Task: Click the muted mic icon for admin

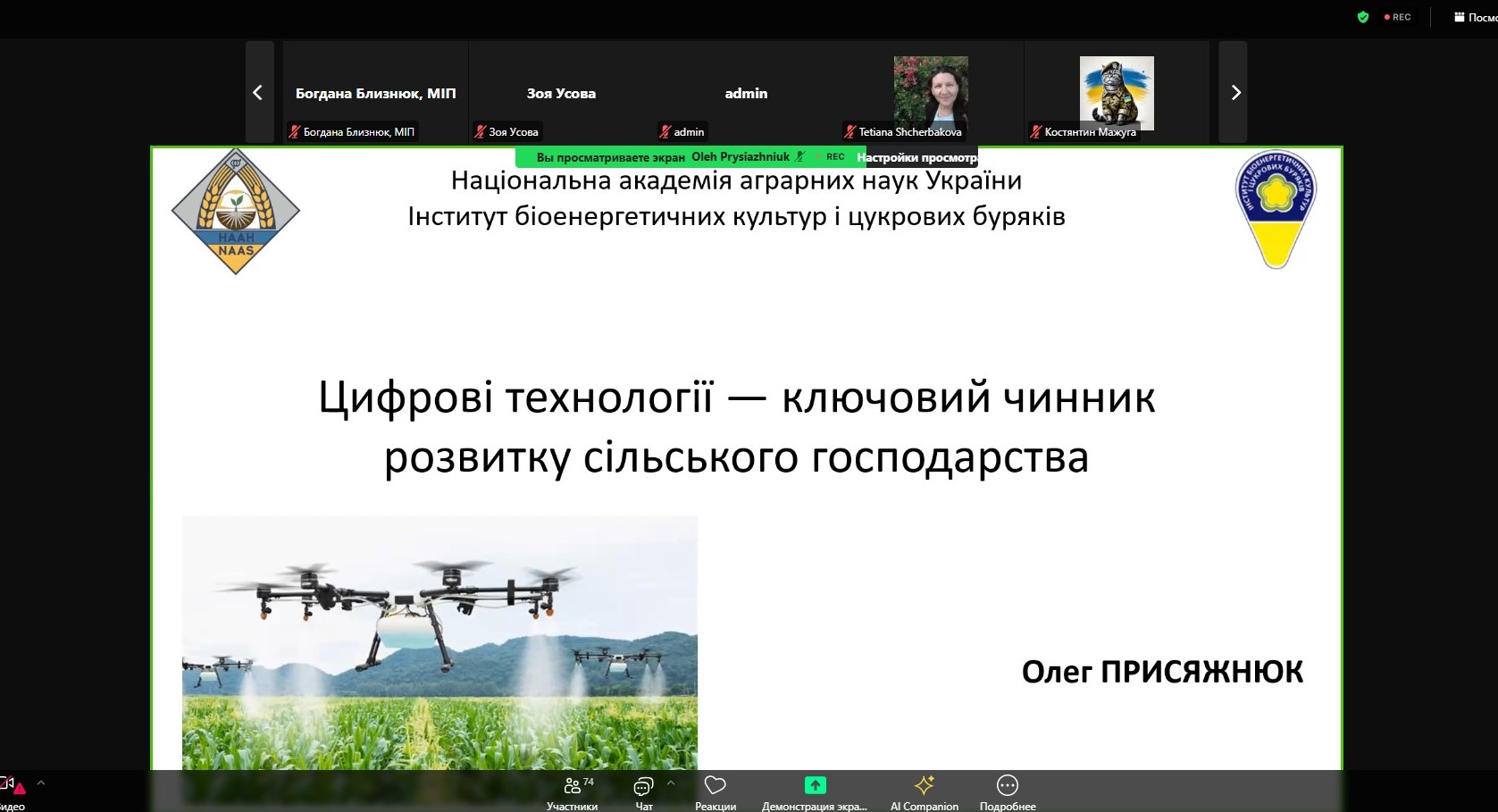Action: click(x=665, y=132)
